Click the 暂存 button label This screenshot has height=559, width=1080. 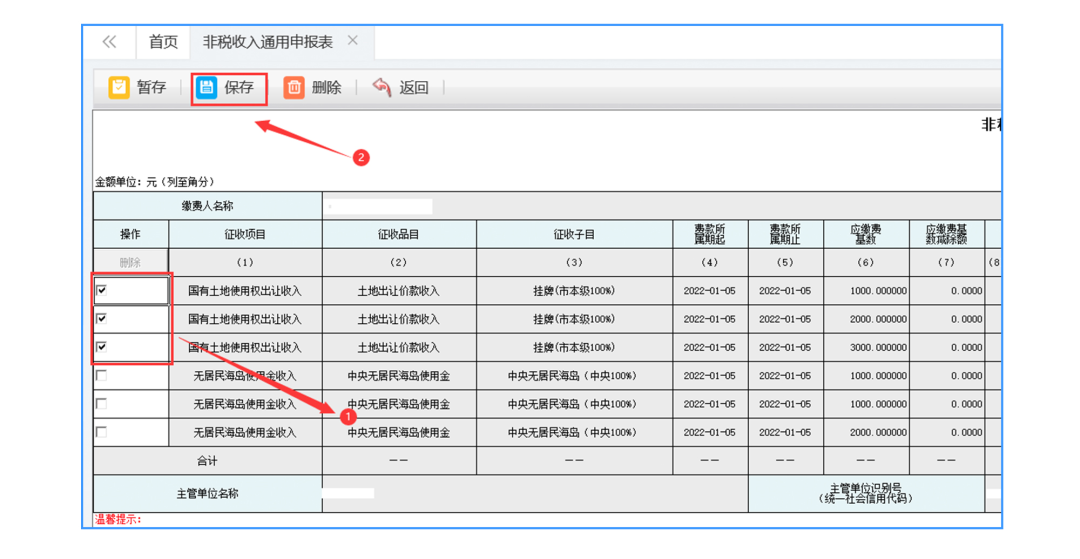[x=152, y=87]
